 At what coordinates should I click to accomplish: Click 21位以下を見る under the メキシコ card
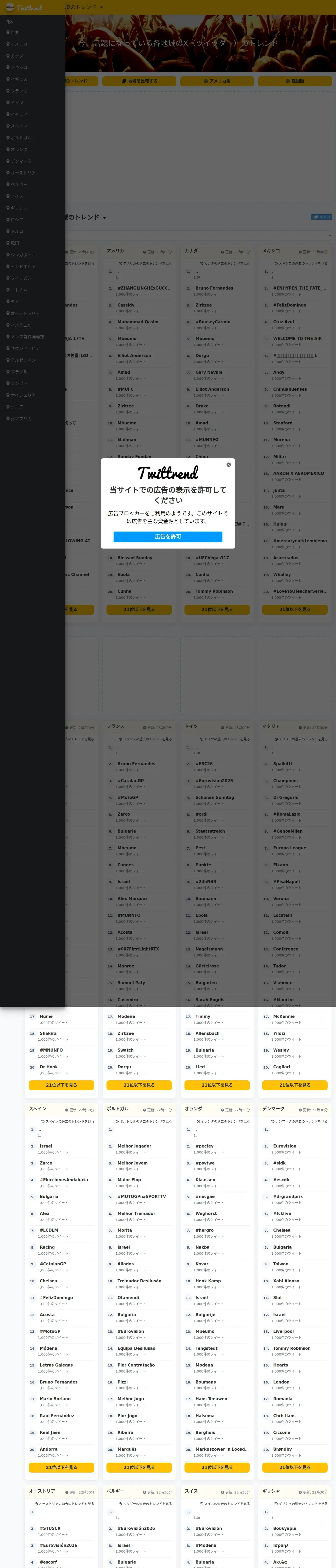(295, 609)
